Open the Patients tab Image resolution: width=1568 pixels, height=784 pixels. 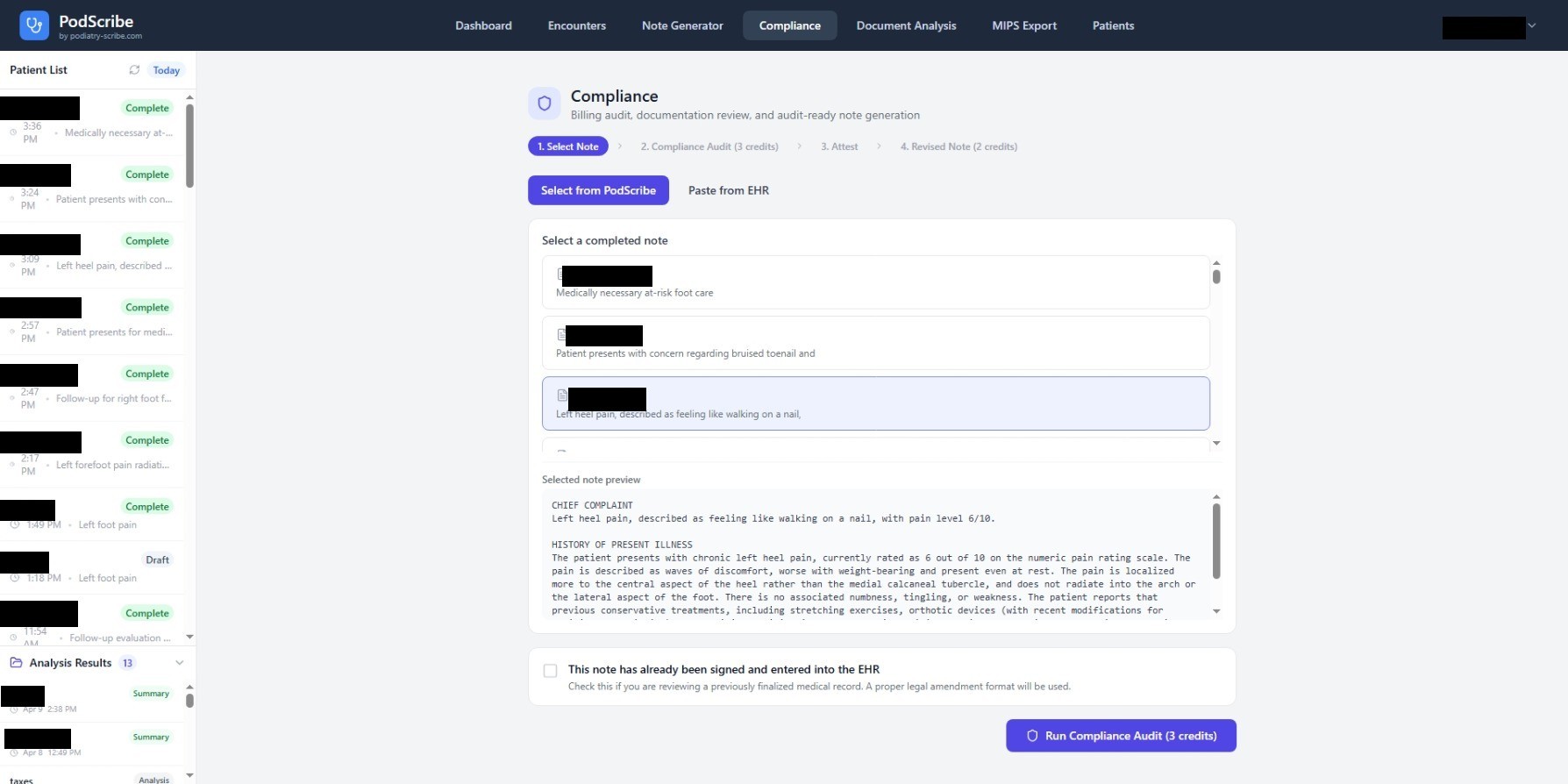click(x=1113, y=25)
